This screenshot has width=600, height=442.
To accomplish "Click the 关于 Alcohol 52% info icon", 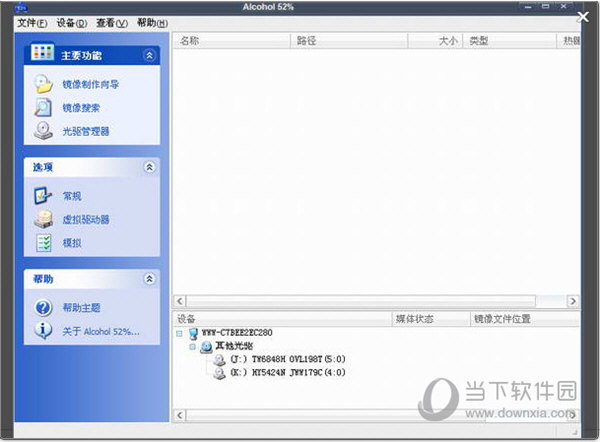I will (x=43, y=331).
